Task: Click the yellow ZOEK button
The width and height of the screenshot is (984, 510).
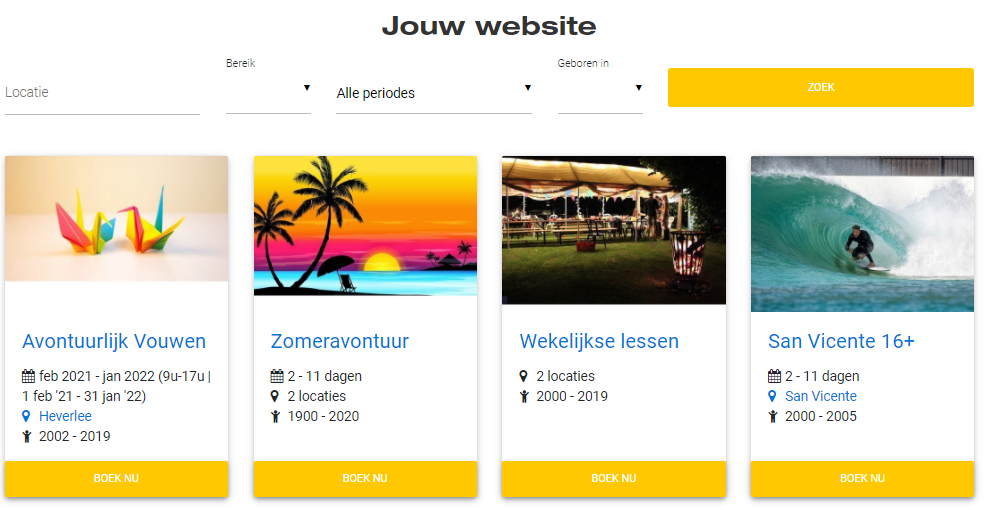Action: click(x=820, y=87)
